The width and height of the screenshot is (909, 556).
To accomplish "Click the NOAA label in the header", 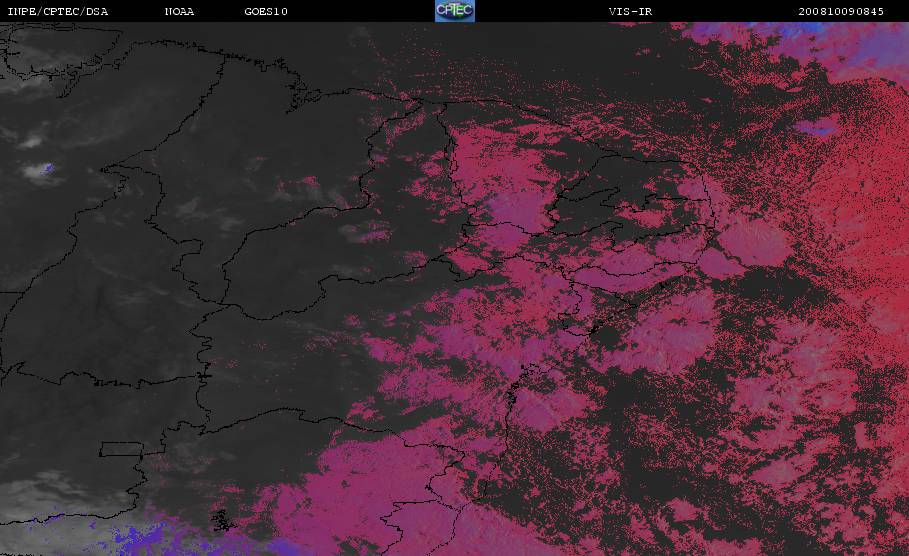I will click(x=179, y=12).
